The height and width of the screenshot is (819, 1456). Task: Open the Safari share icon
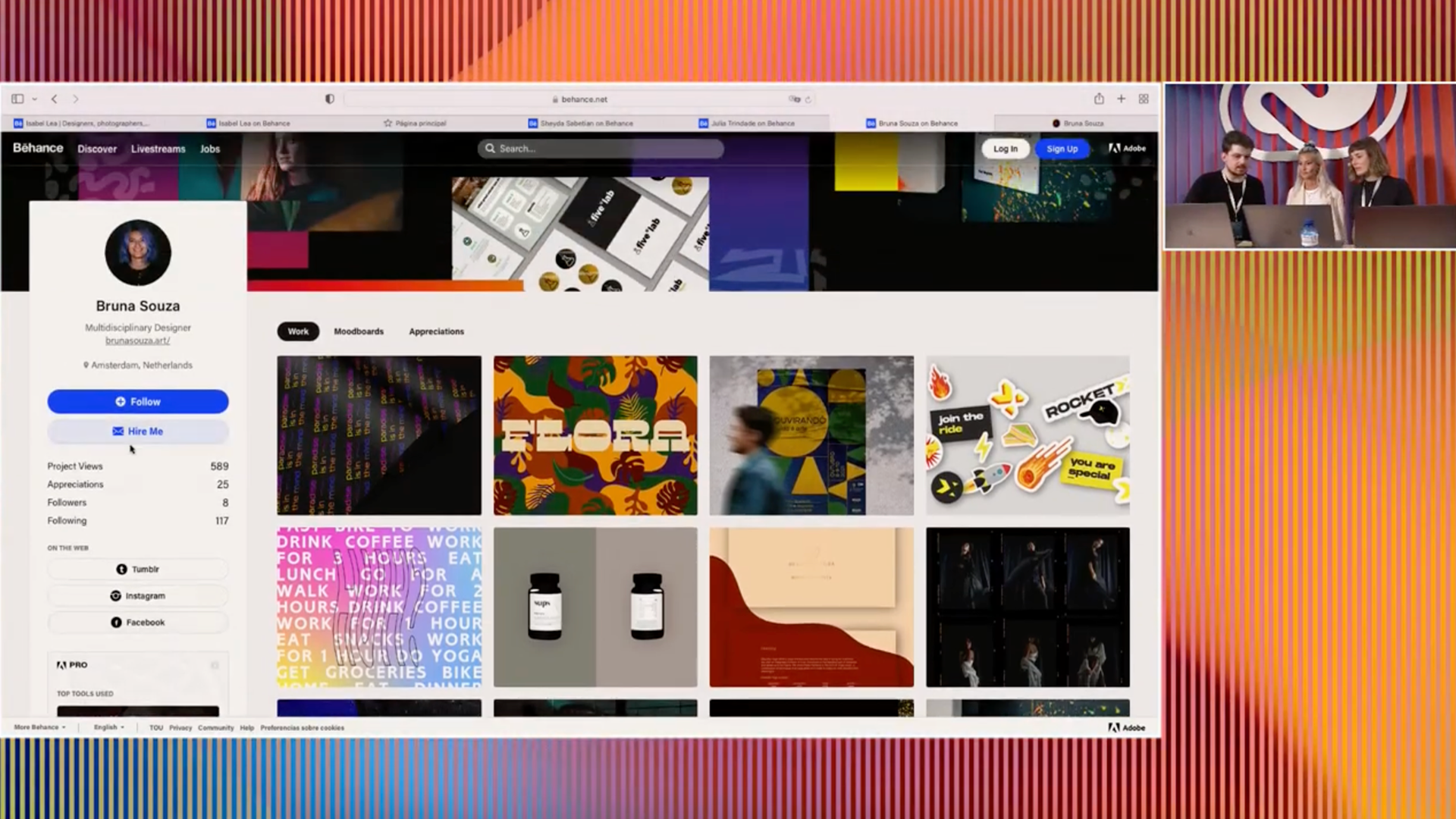(1099, 99)
